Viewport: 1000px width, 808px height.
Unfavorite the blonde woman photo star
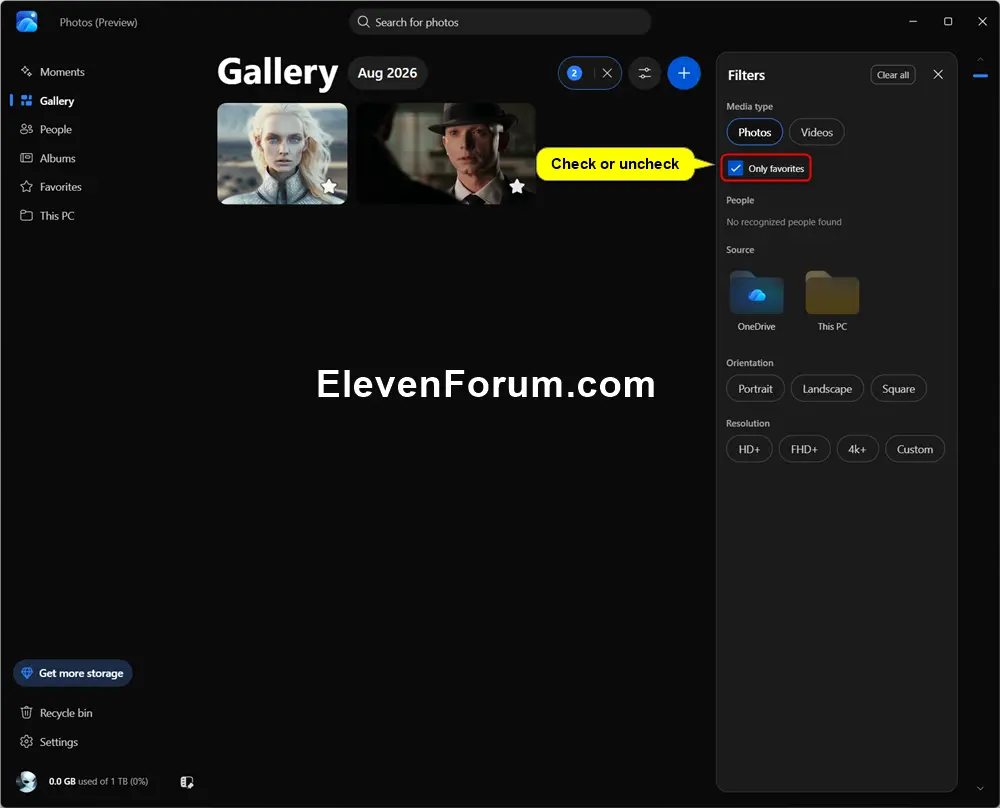point(329,186)
